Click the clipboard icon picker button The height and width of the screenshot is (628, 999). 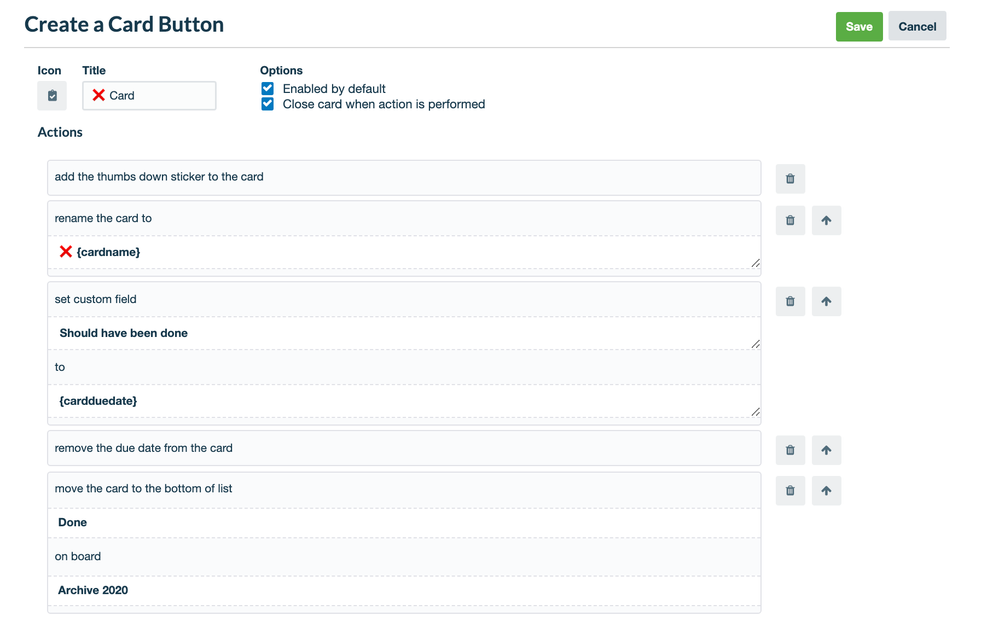click(x=52, y=96)
